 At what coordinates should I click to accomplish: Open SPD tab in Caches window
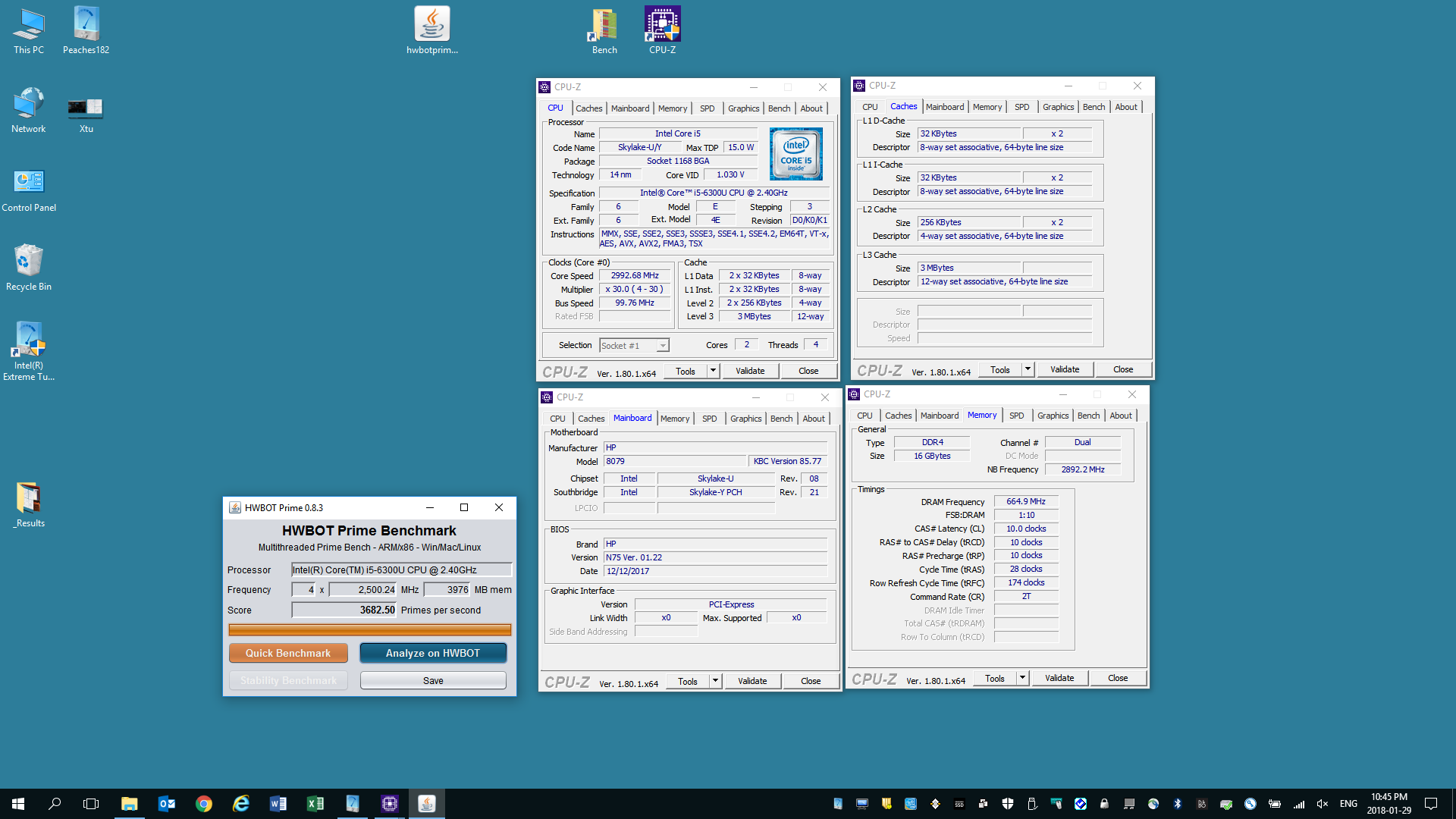coord(1021,107)
